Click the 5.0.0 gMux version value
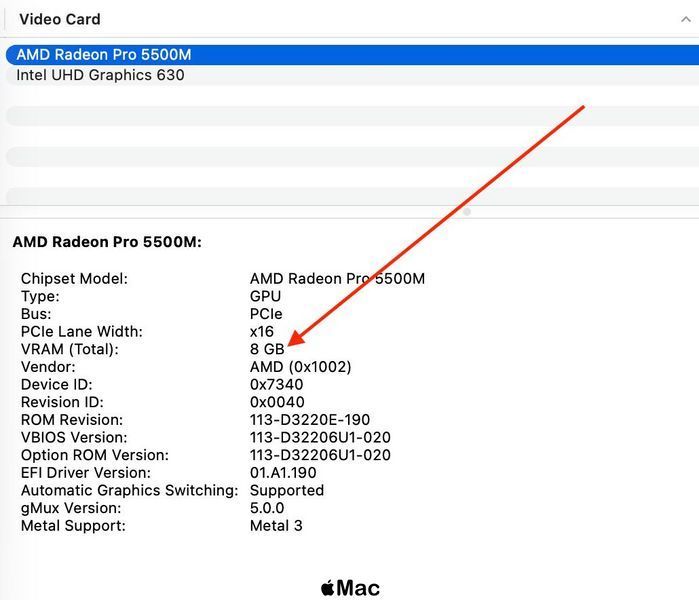 coord(267,508)
